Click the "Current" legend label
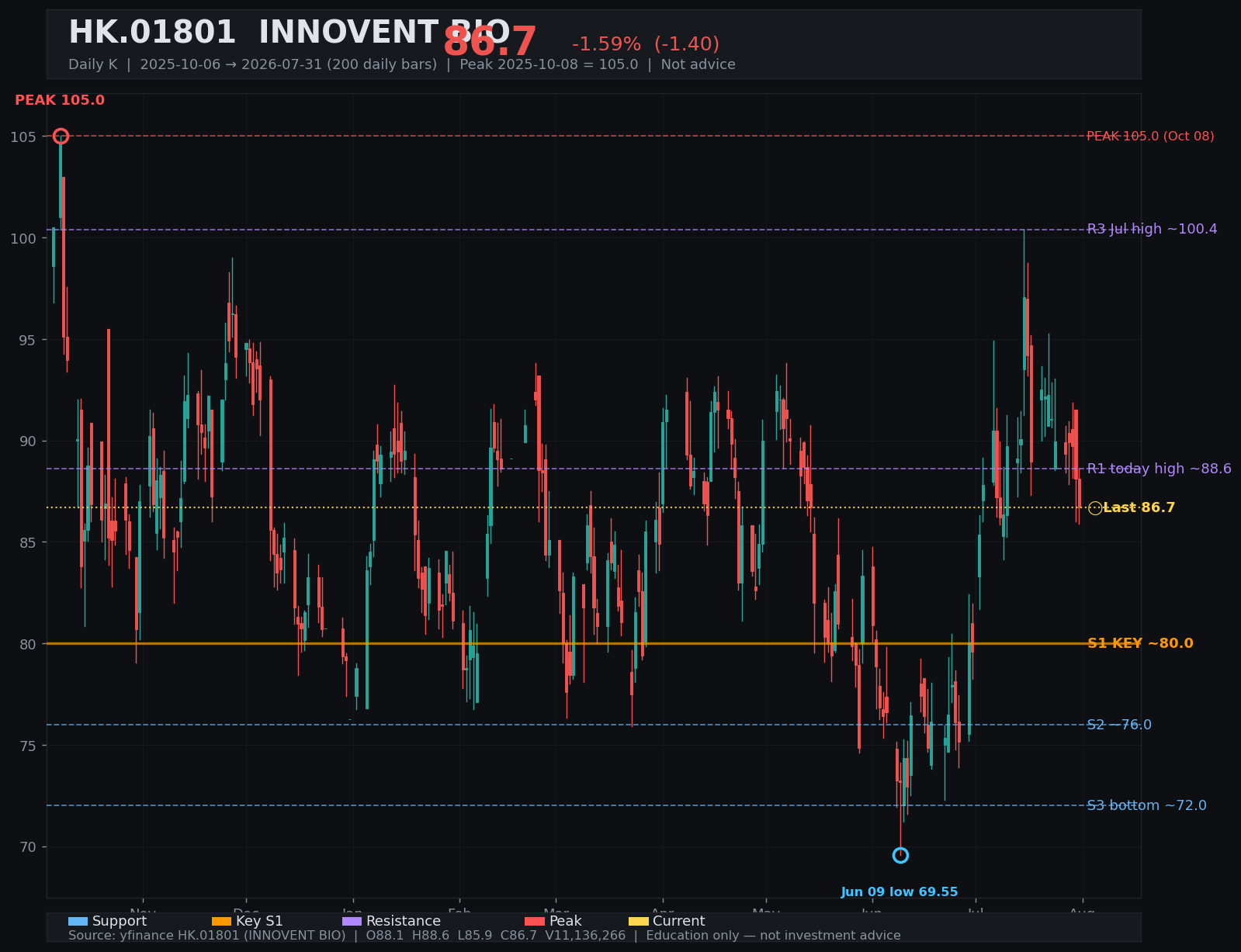This screenshot has height=952, width=1241. 679,922
